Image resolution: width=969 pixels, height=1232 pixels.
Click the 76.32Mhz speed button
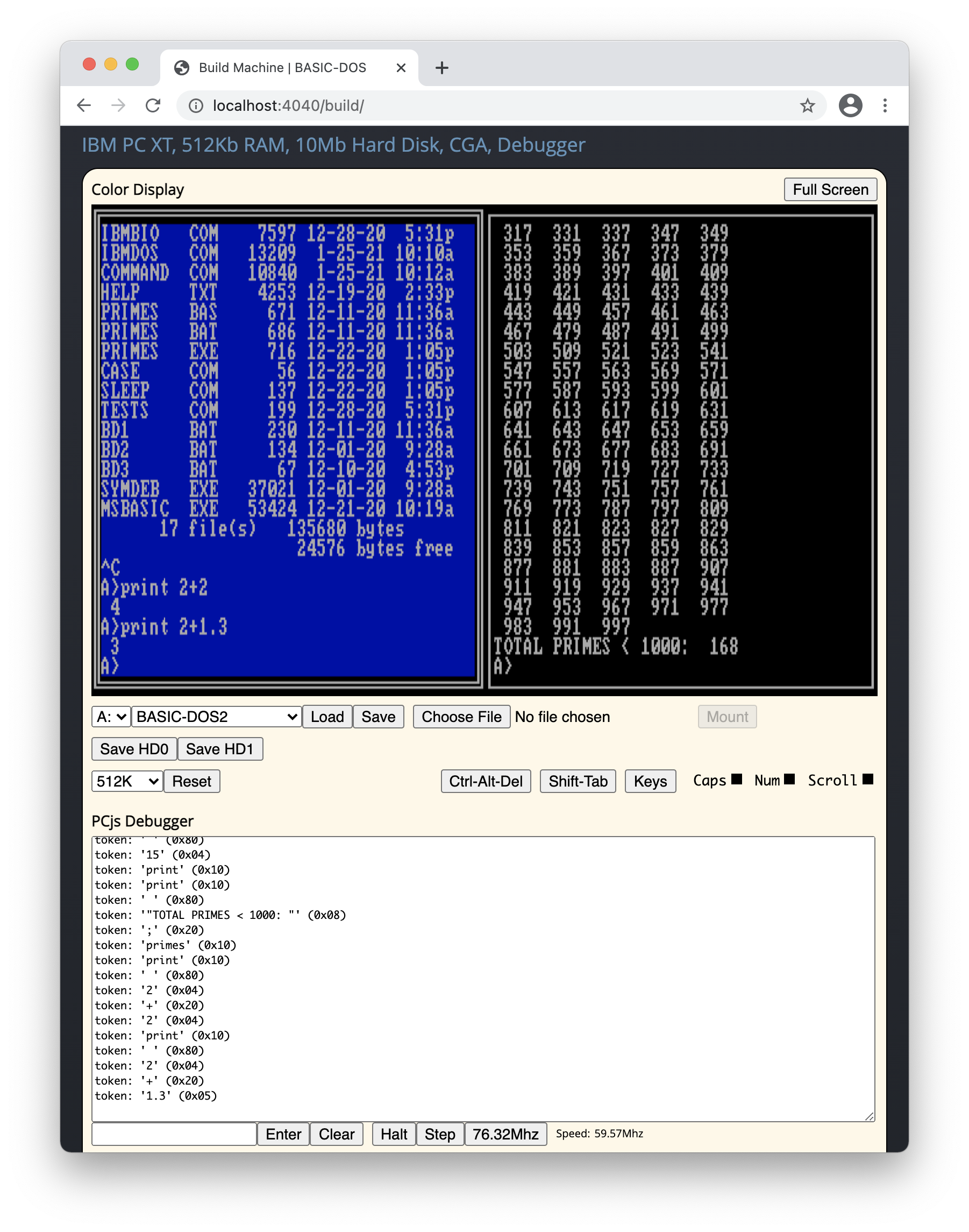[505, 1134]
